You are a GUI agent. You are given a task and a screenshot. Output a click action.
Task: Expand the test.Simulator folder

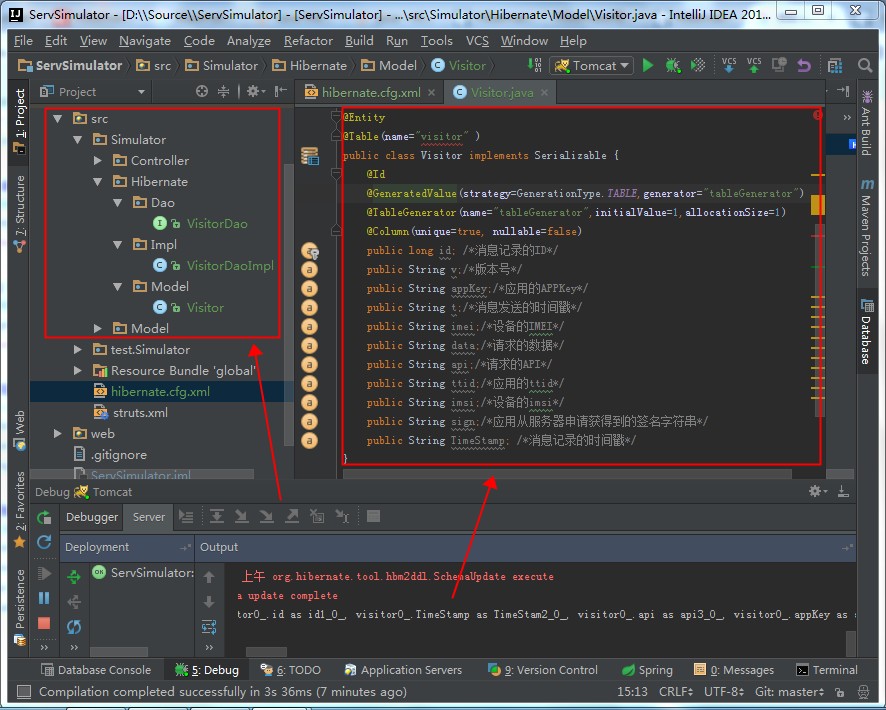click(x=78, y=350)
